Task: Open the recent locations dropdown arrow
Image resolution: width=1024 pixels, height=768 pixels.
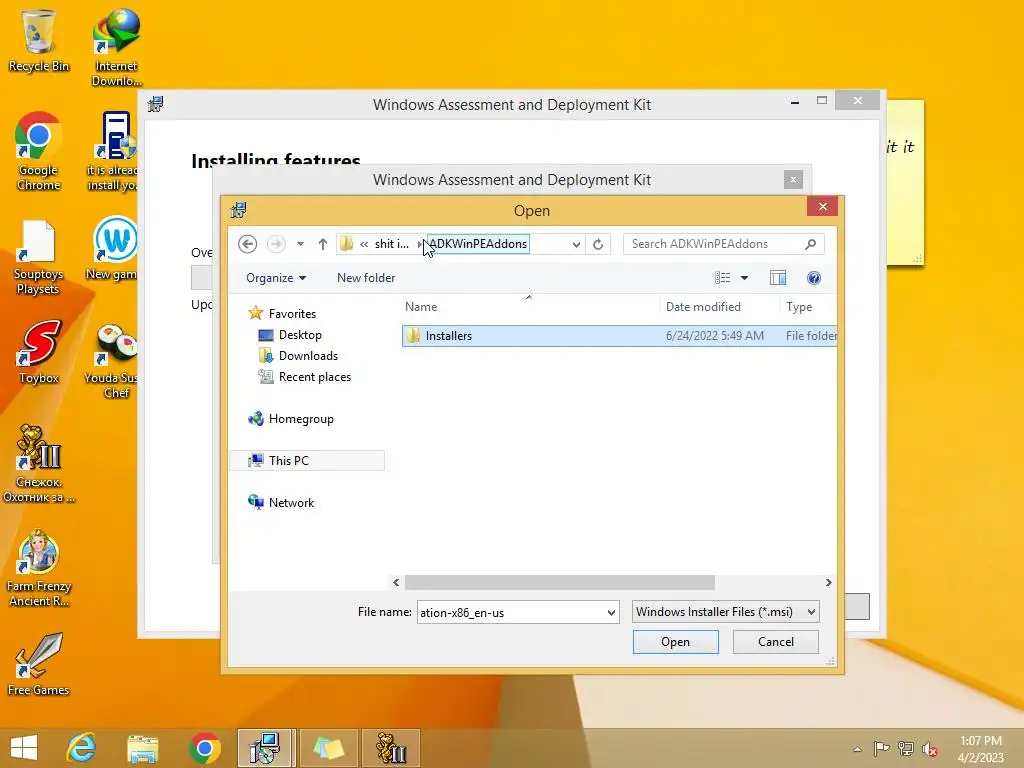Action: [300, 244]
